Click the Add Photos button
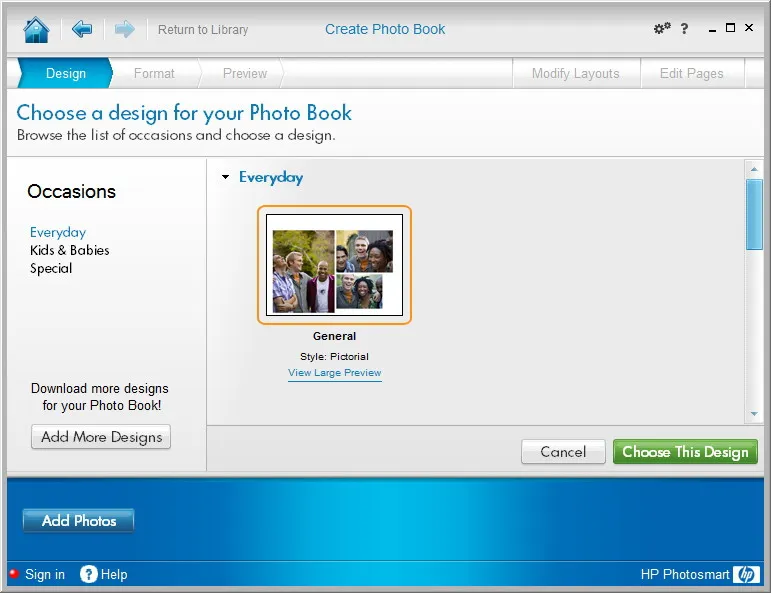Screen dimensions: 771x593 pyautogui.click(x=79, y=520)
